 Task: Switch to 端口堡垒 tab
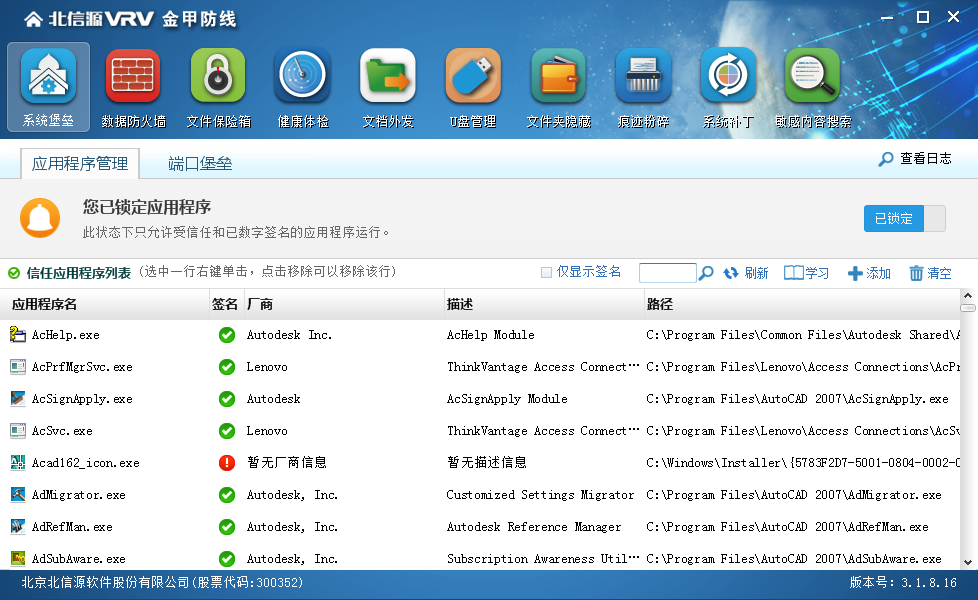[200, 163]
